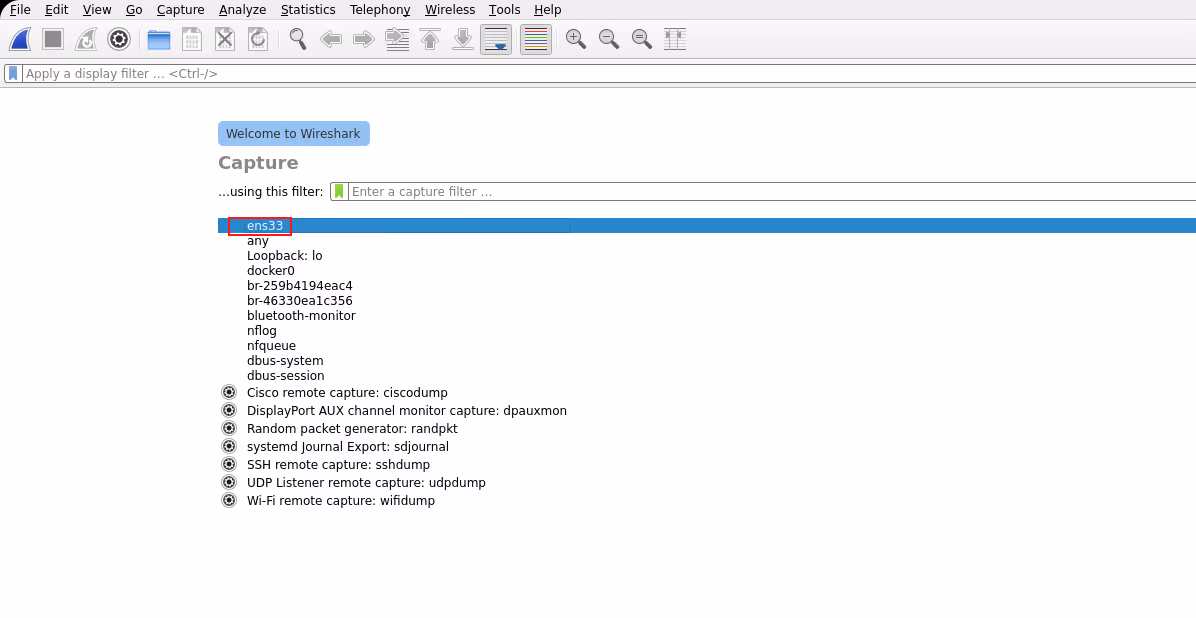Expand the SSH remote capture sshdump entry
The height and width of the screenshot is (618, 1196).
pos(229,463)
